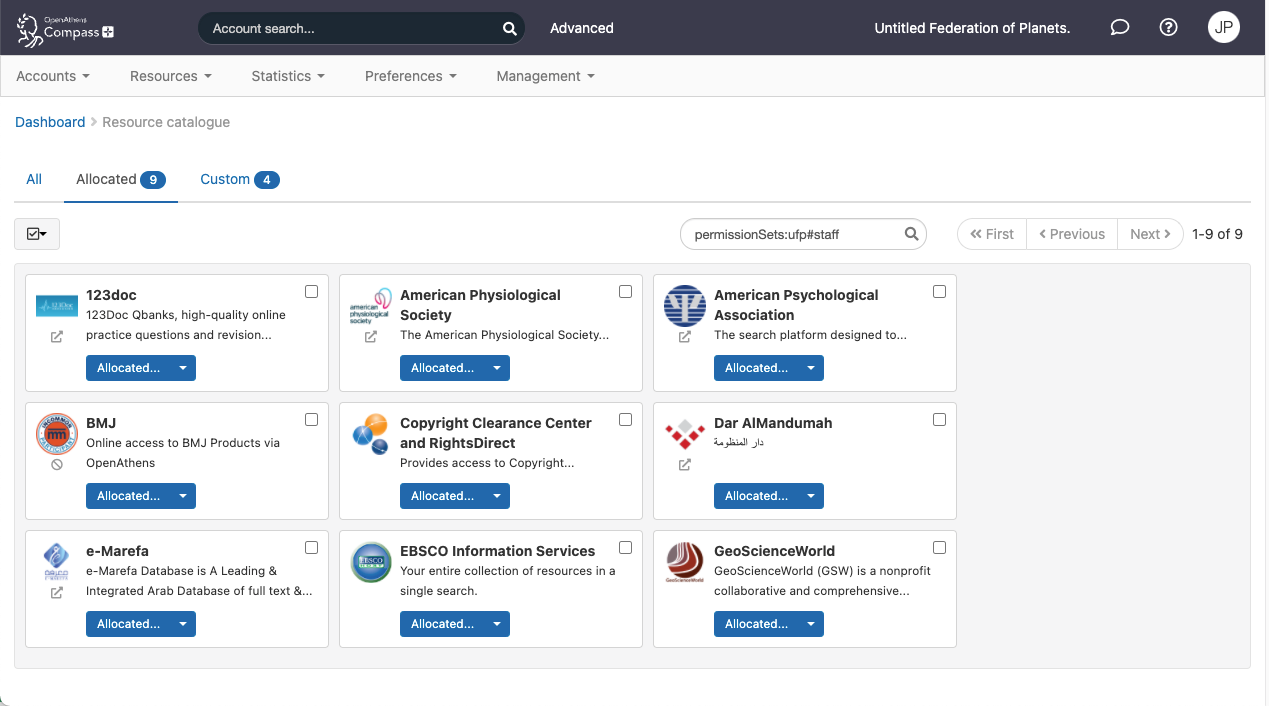The height and width of the screenshot is (706, 1269).
Task: Open external link icon for Dar AlMandumah
Action: coord(685,465)
